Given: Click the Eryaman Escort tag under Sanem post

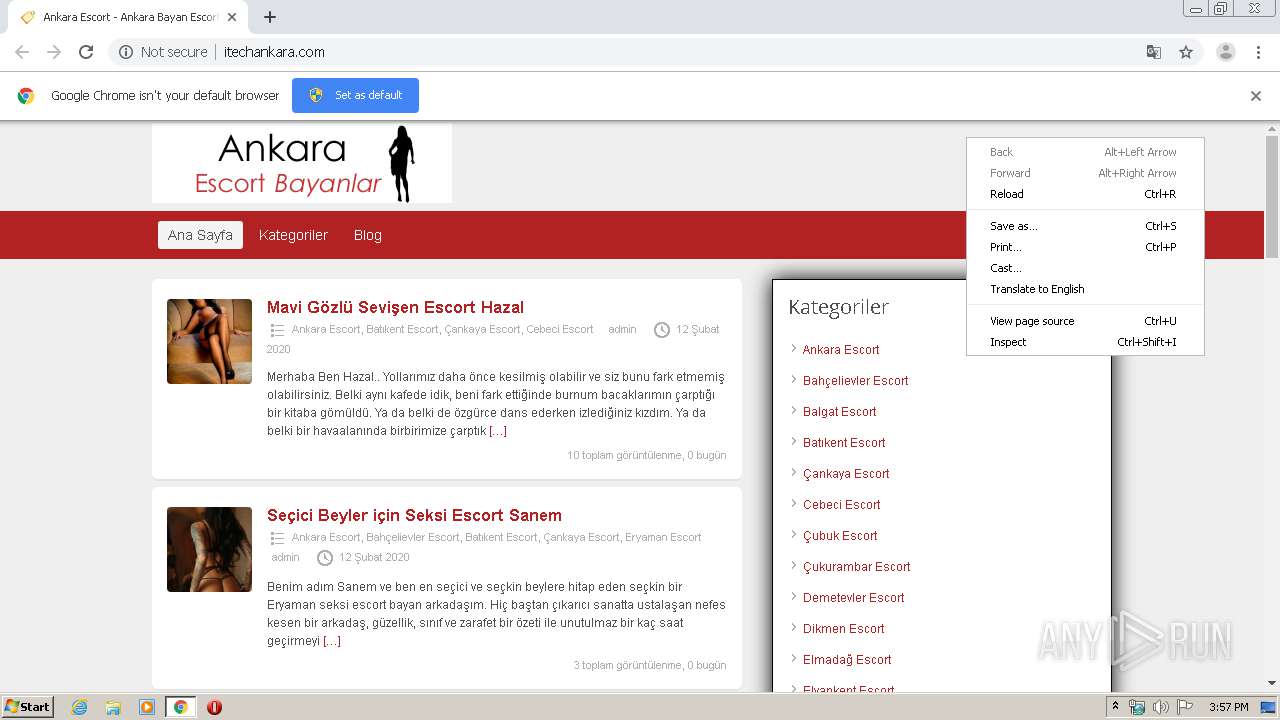Looking at the screenshot, I should coord(663,537).
